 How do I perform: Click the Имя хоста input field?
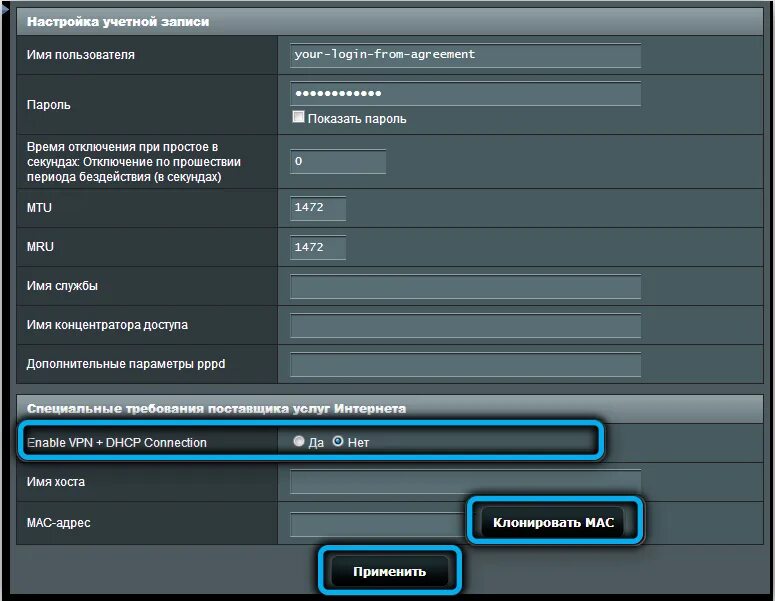(x=465, y=482)
